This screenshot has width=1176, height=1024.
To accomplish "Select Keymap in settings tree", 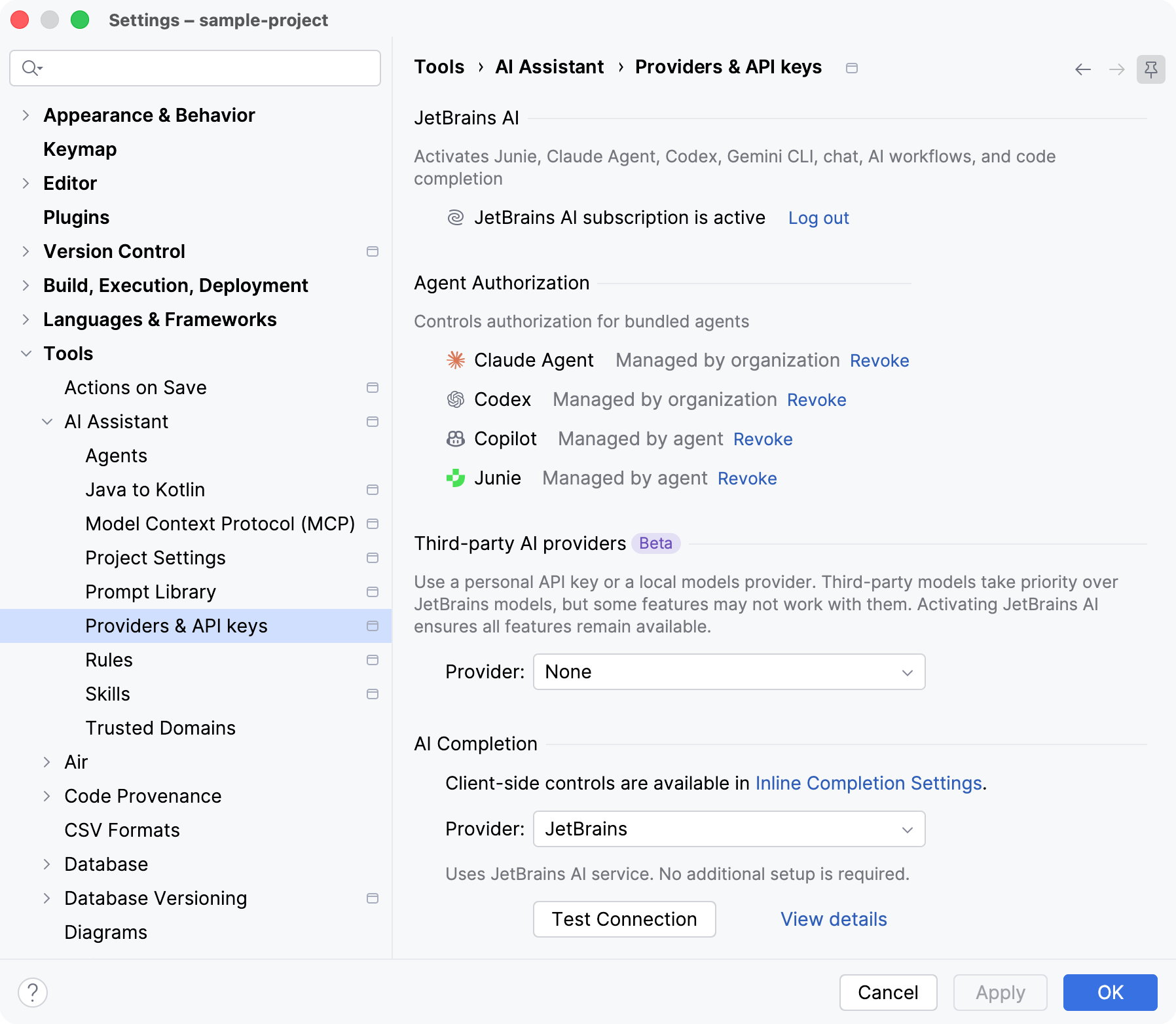I will pyautogui.click(x=80, y=149).
